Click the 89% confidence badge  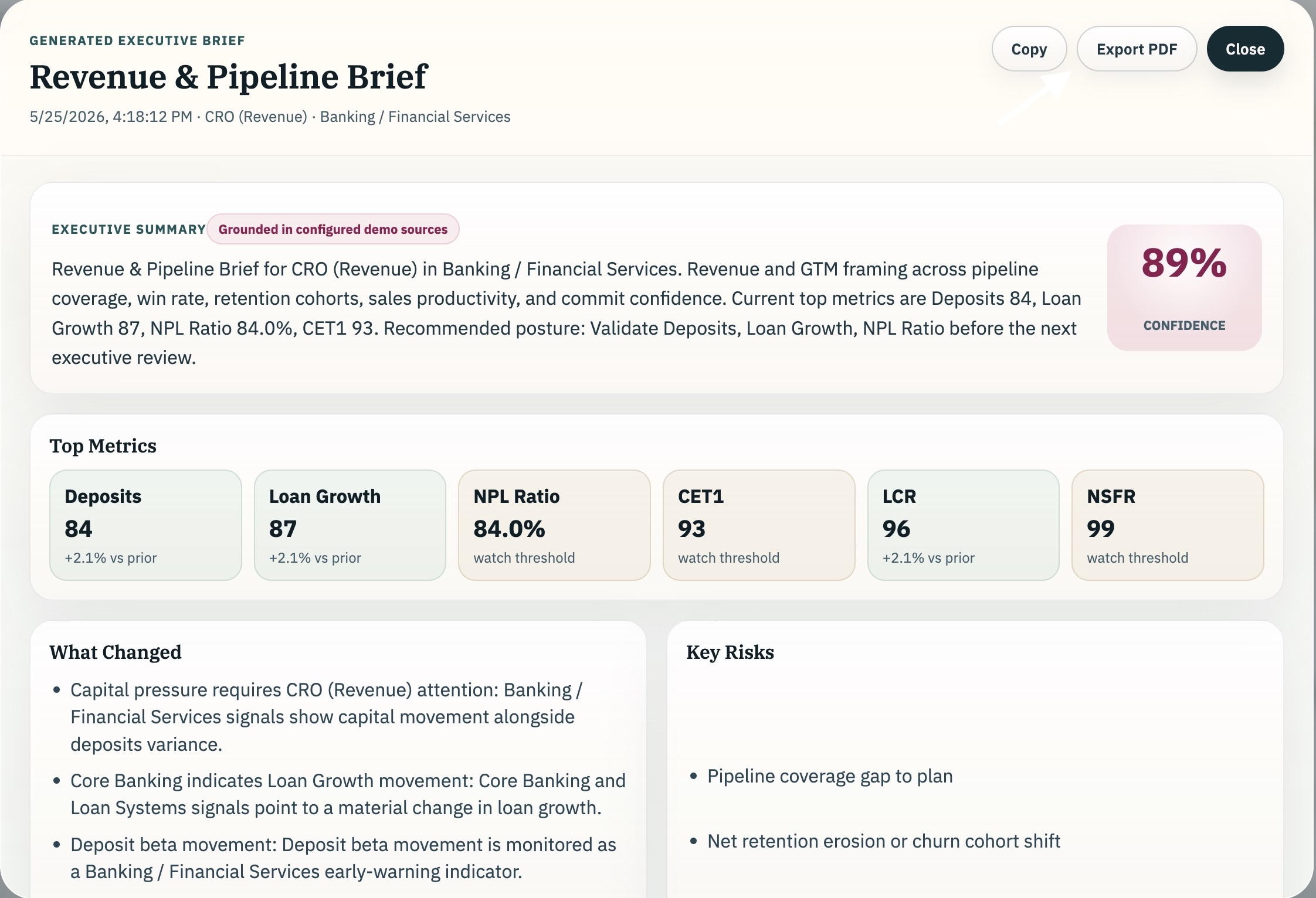(x=1184, y=288)
